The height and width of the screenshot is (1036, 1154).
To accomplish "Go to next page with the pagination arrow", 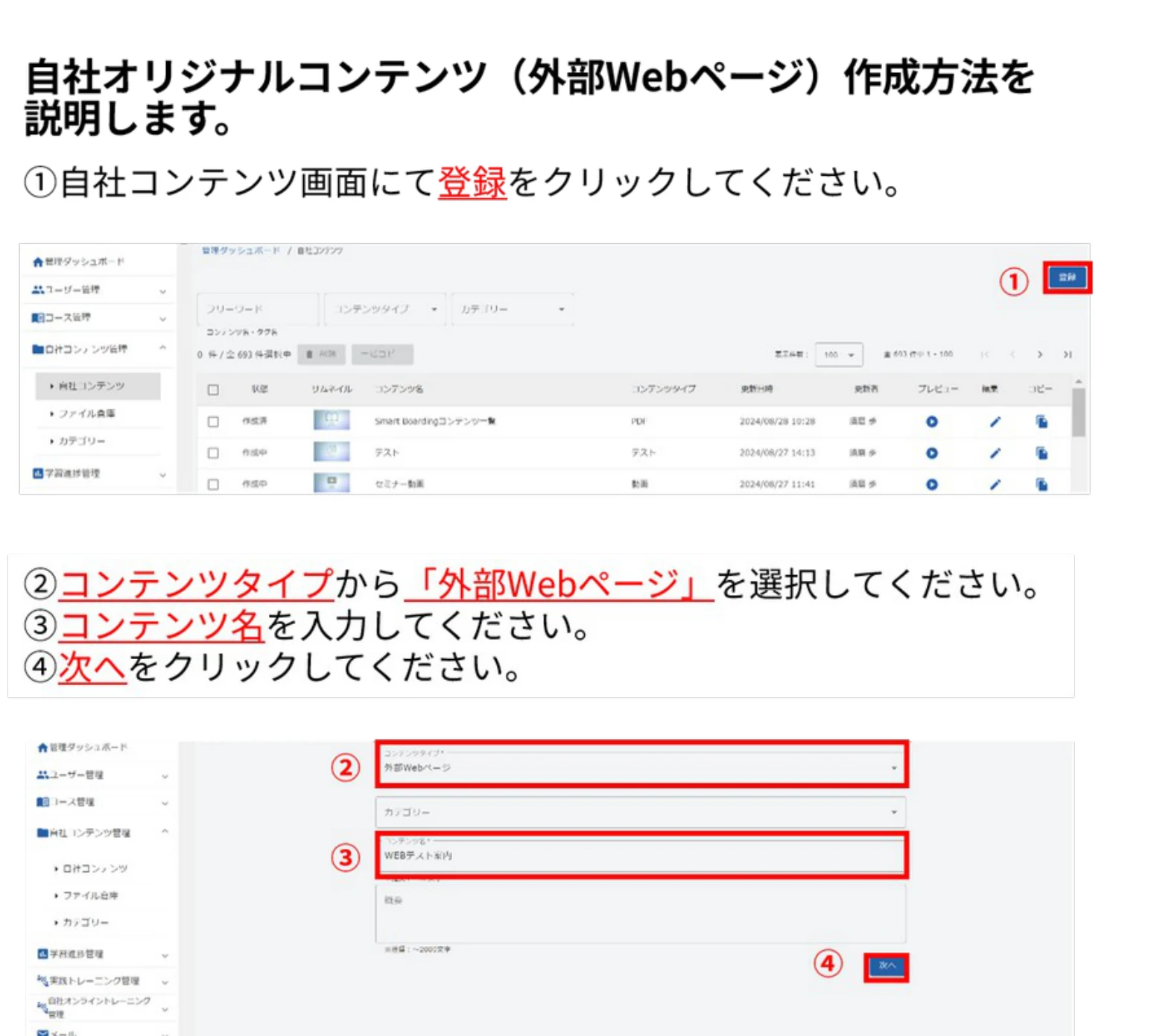I will [1039, 355].
